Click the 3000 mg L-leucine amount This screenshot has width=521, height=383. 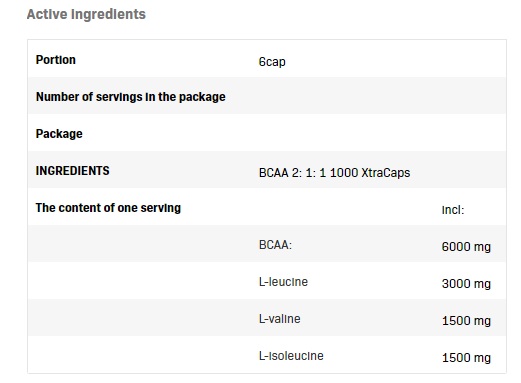pos(466,284)
